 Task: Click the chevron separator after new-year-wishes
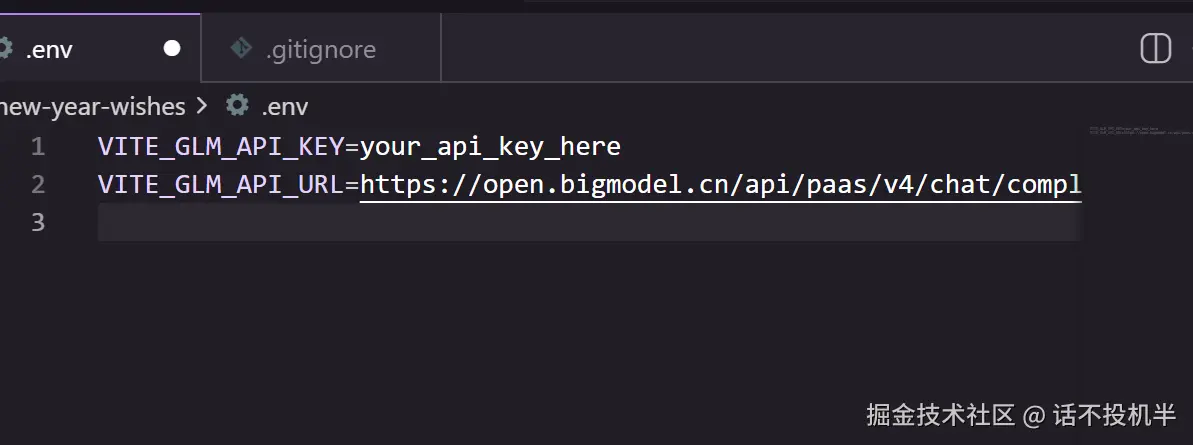[202, 106]
